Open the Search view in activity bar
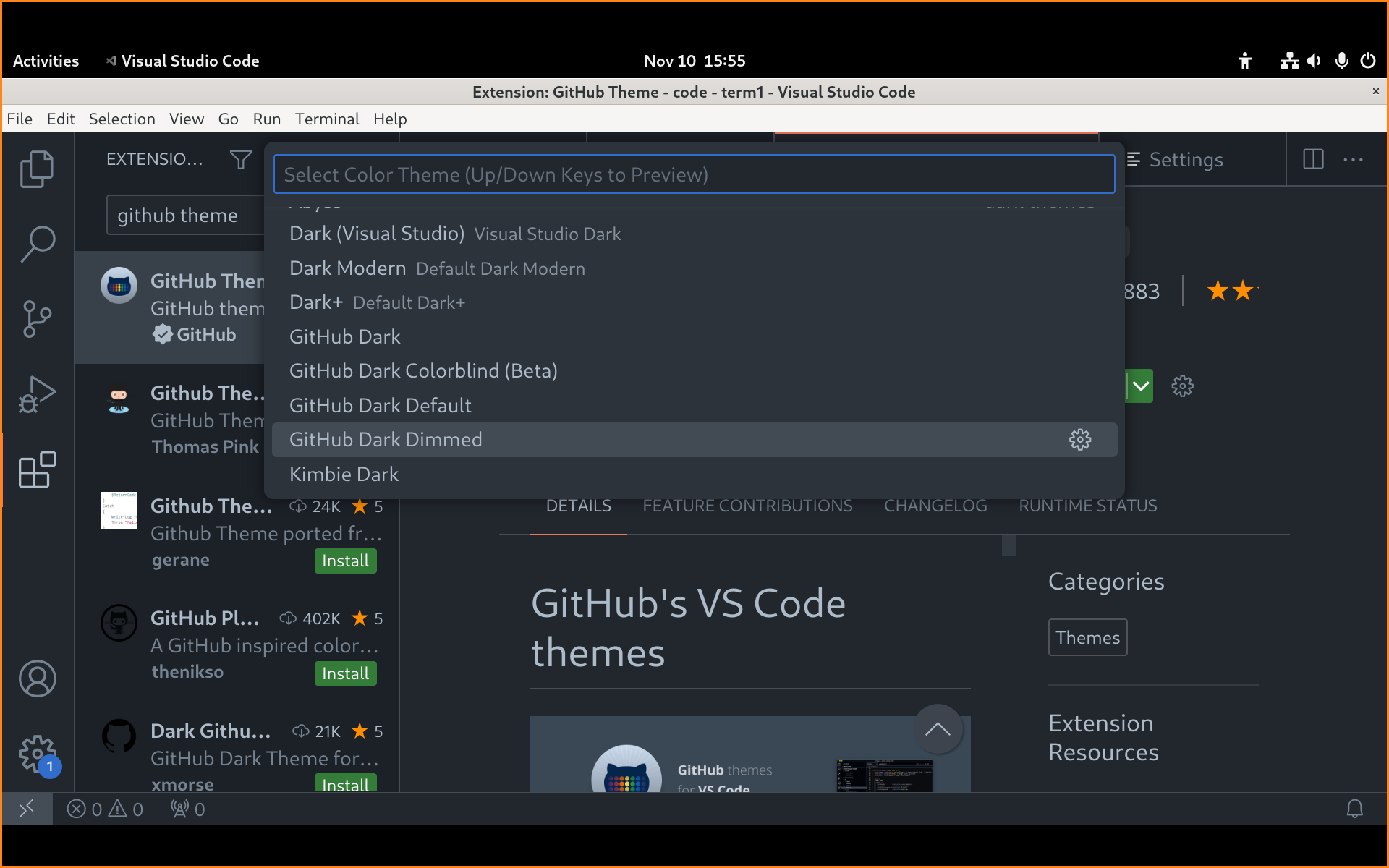1389x868 pixels. pos(37,244)
